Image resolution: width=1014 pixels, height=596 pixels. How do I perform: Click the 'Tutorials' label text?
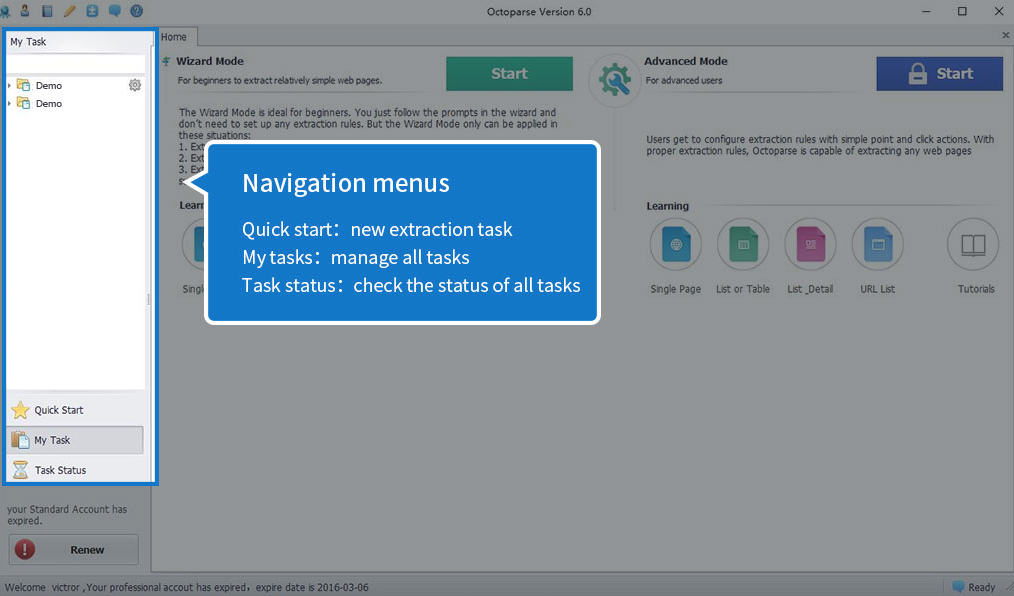point(976,289)
